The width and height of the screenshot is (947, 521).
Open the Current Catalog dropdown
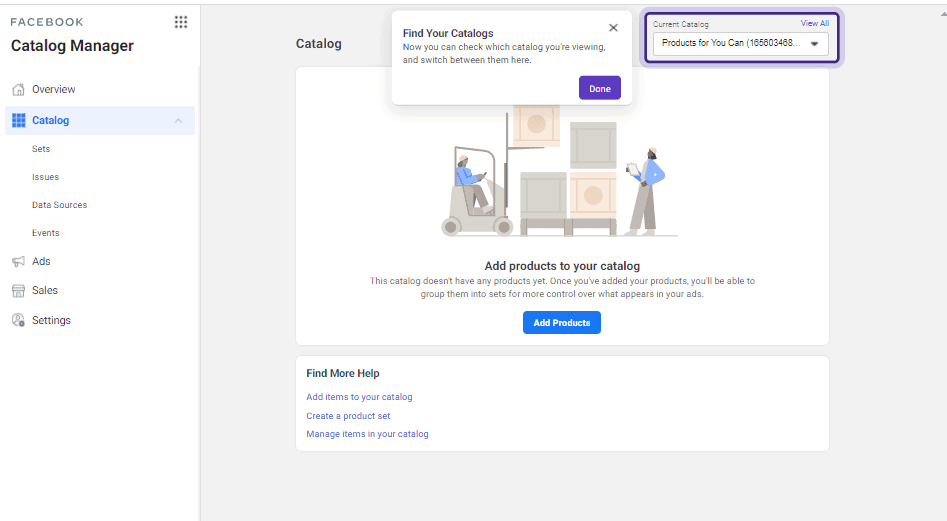coord(740,43)
